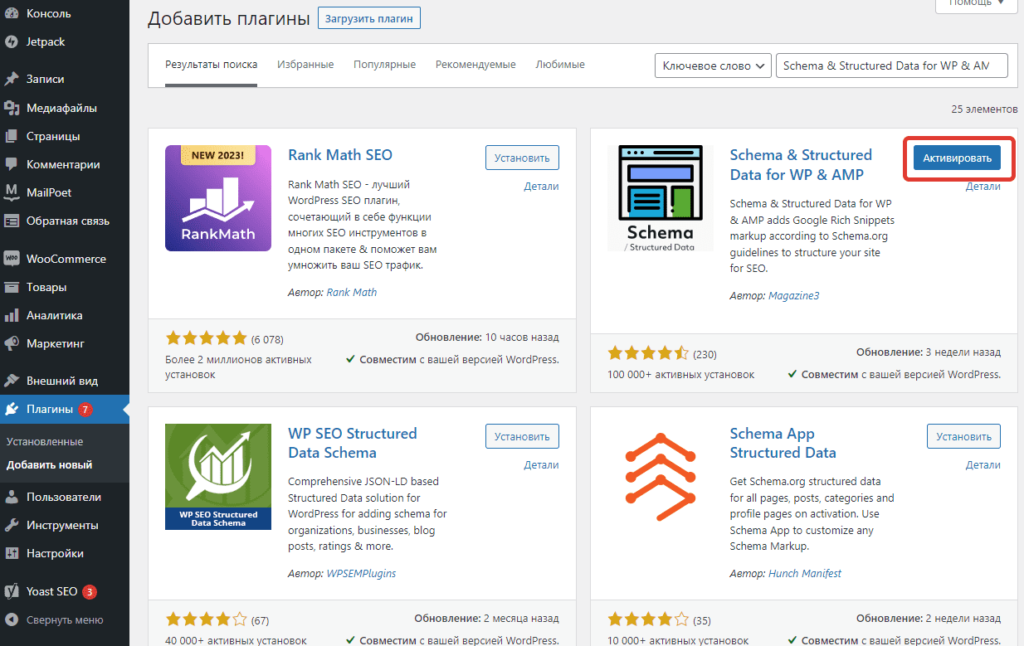Viewport: 1024px width, 646px height.
Task: Click WP SEO Structured Data Schema title
Action: 353,443
